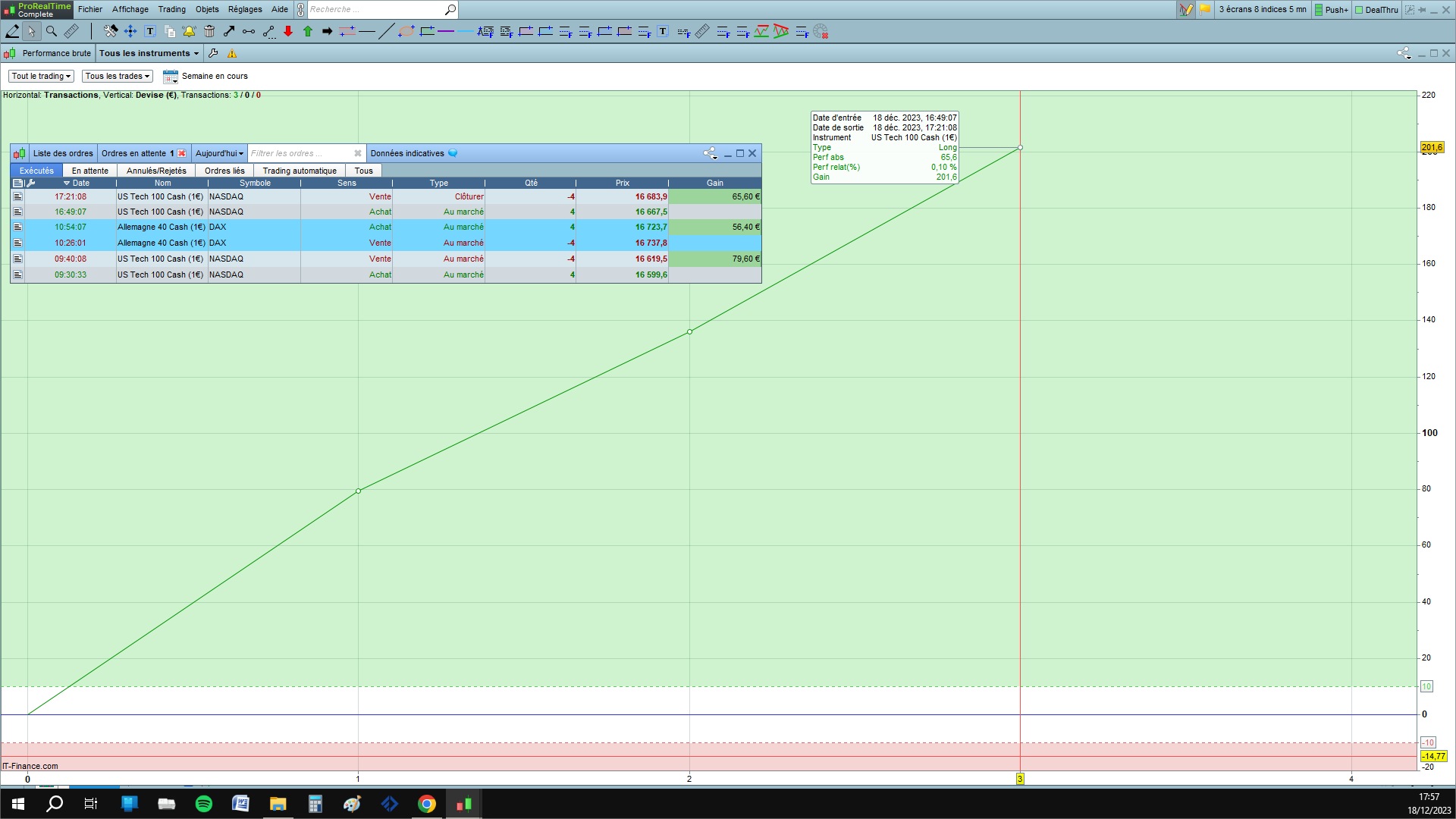Clear the Ordres en attente red X
The image size is (1456, 819).
click(182, 153)
